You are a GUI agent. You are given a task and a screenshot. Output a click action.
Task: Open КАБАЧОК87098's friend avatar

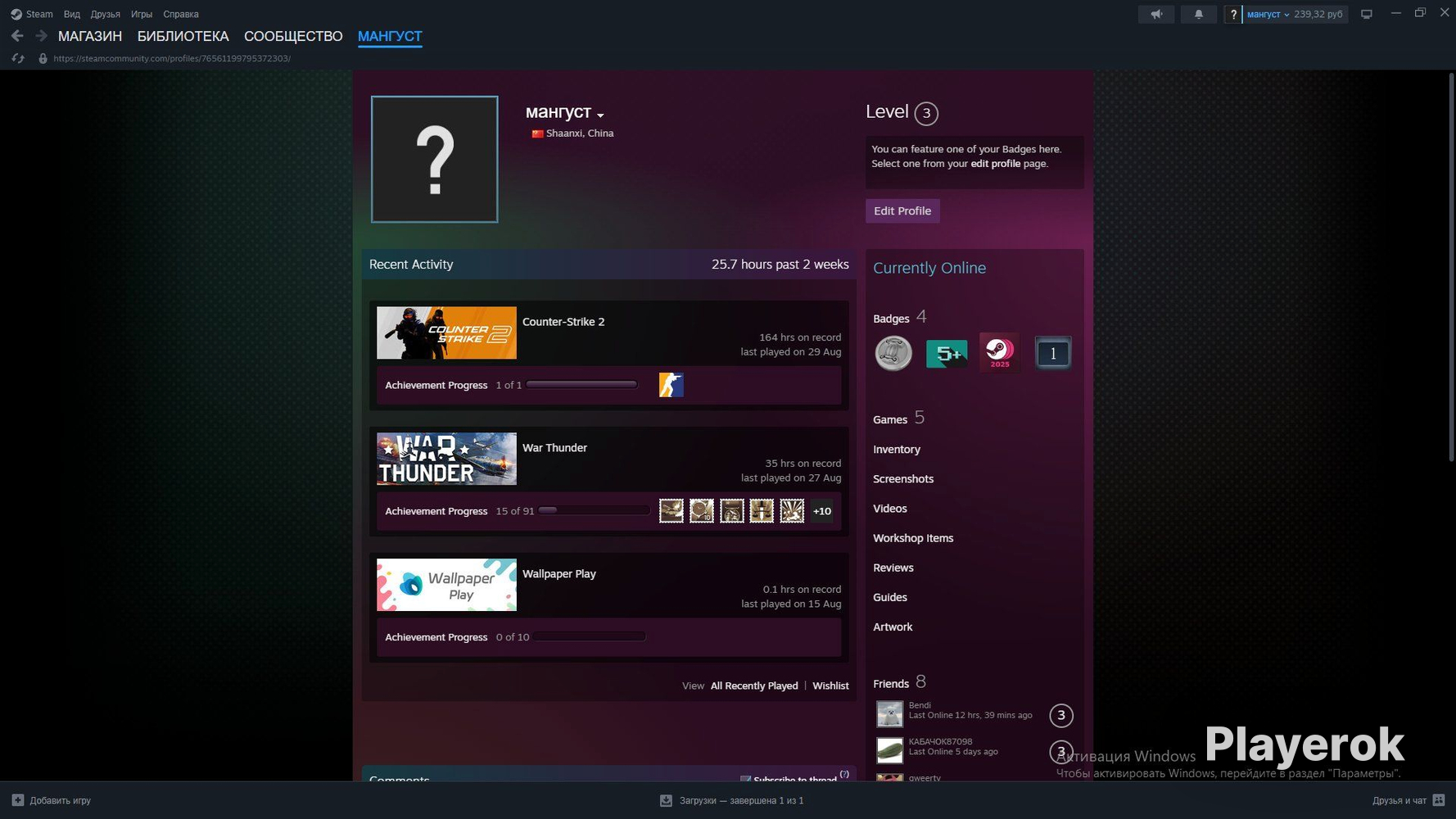coord(890,750)
